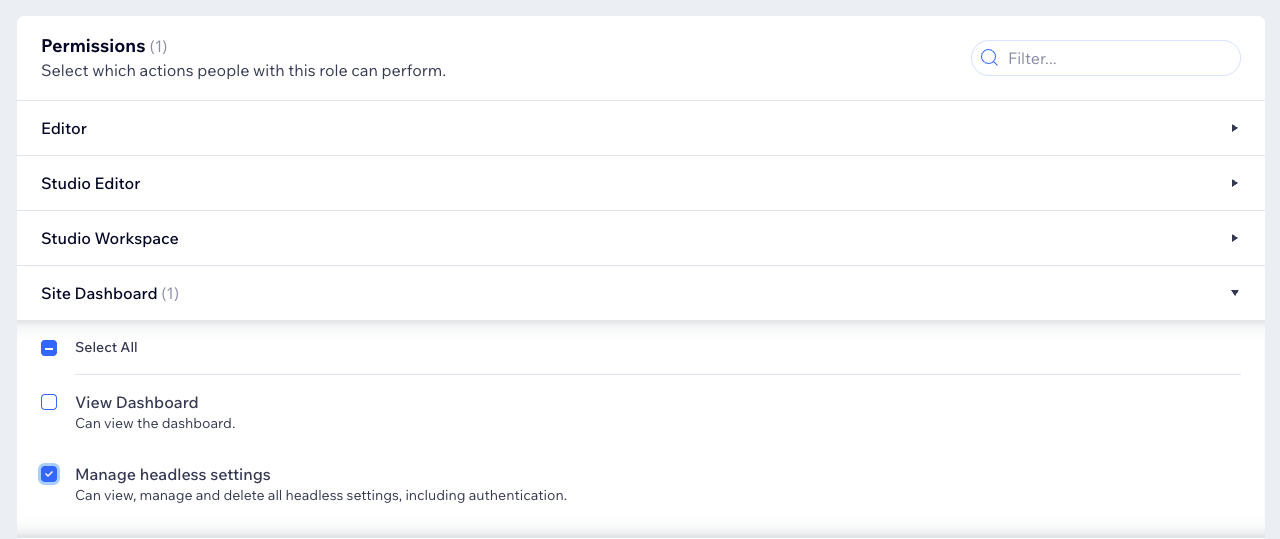
Task: Open the Editor permissions row label
Action: click(64, 129)
